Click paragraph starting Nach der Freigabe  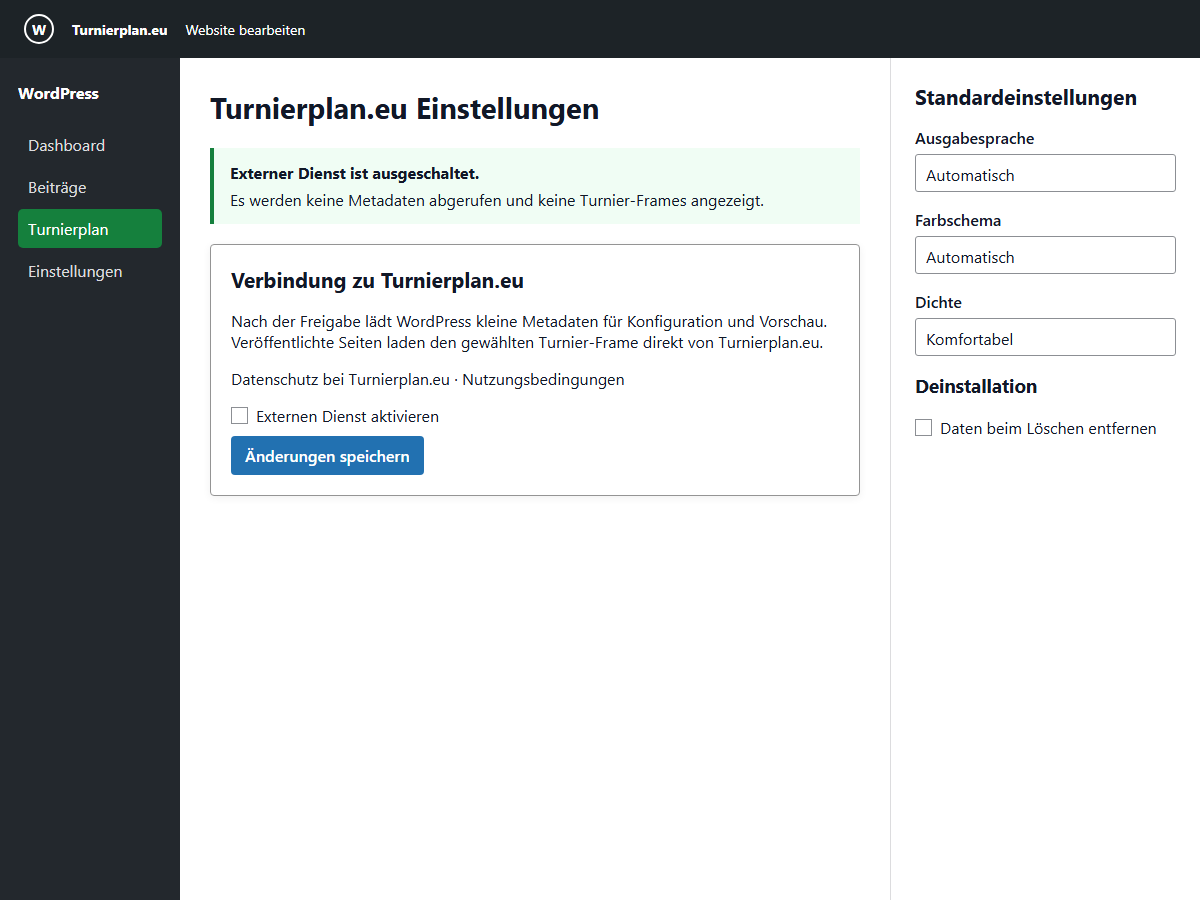[x=530, y=333]
